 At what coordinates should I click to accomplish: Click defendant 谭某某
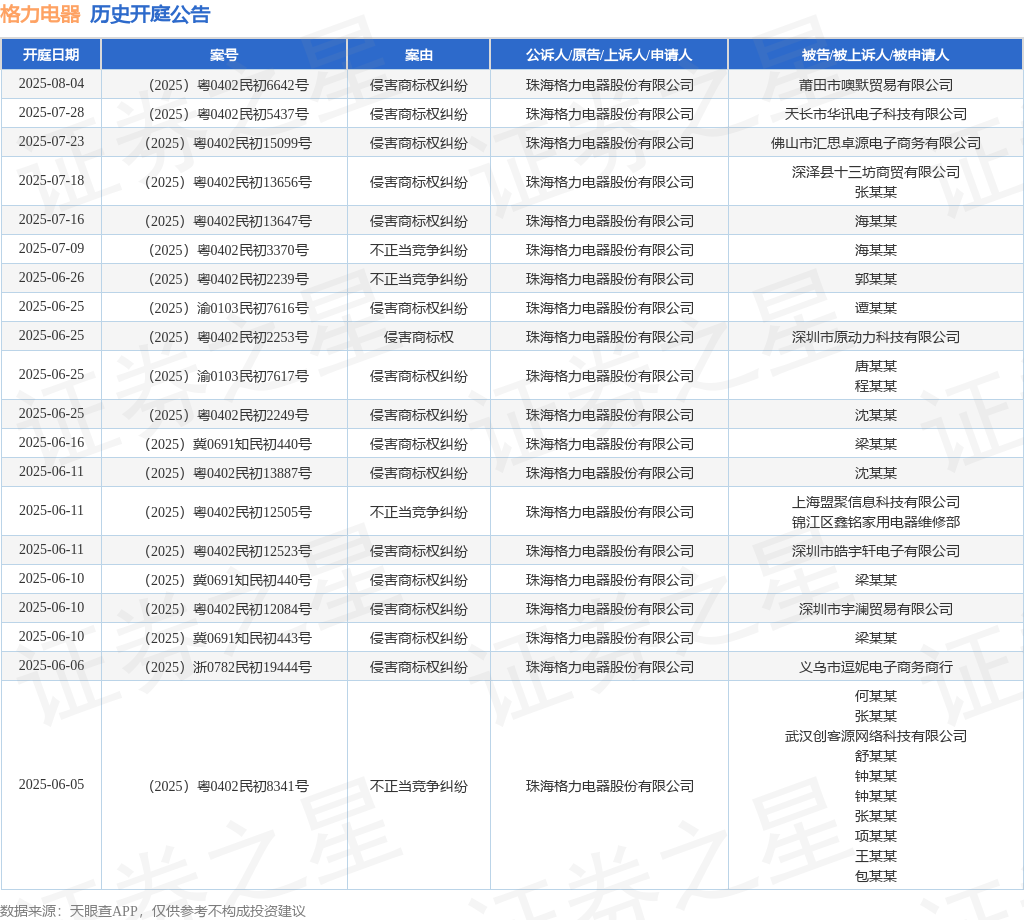click(x=875, y=308)
